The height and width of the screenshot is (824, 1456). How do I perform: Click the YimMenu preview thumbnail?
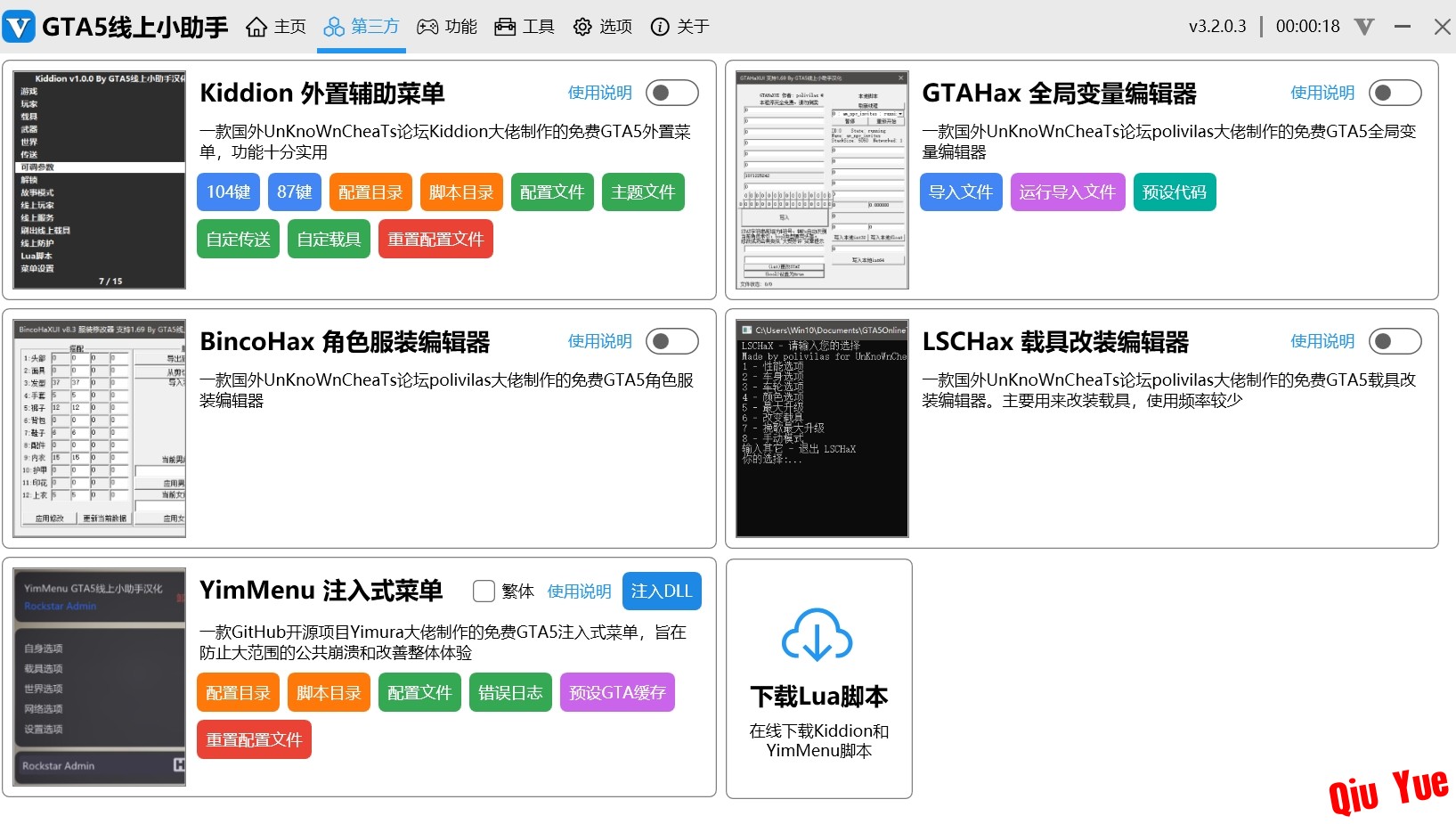point(100,677)
